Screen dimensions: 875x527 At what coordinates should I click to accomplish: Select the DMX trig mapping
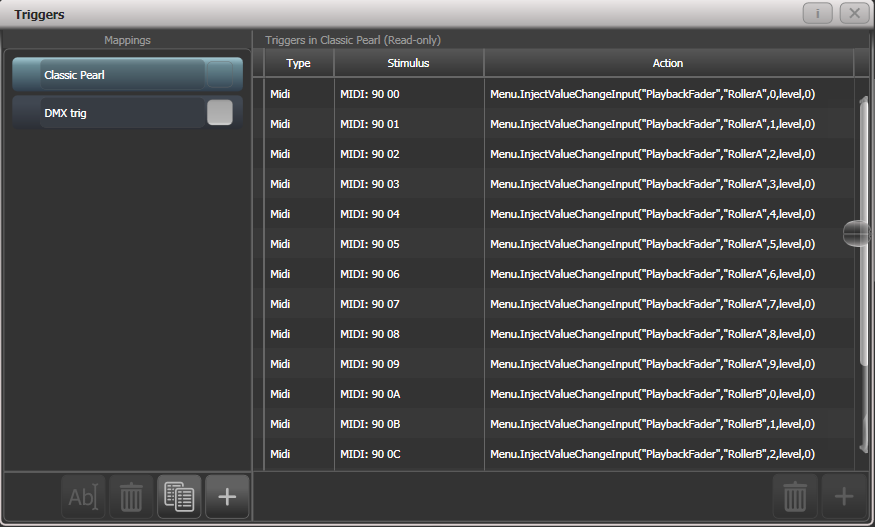tap(127, 112)
